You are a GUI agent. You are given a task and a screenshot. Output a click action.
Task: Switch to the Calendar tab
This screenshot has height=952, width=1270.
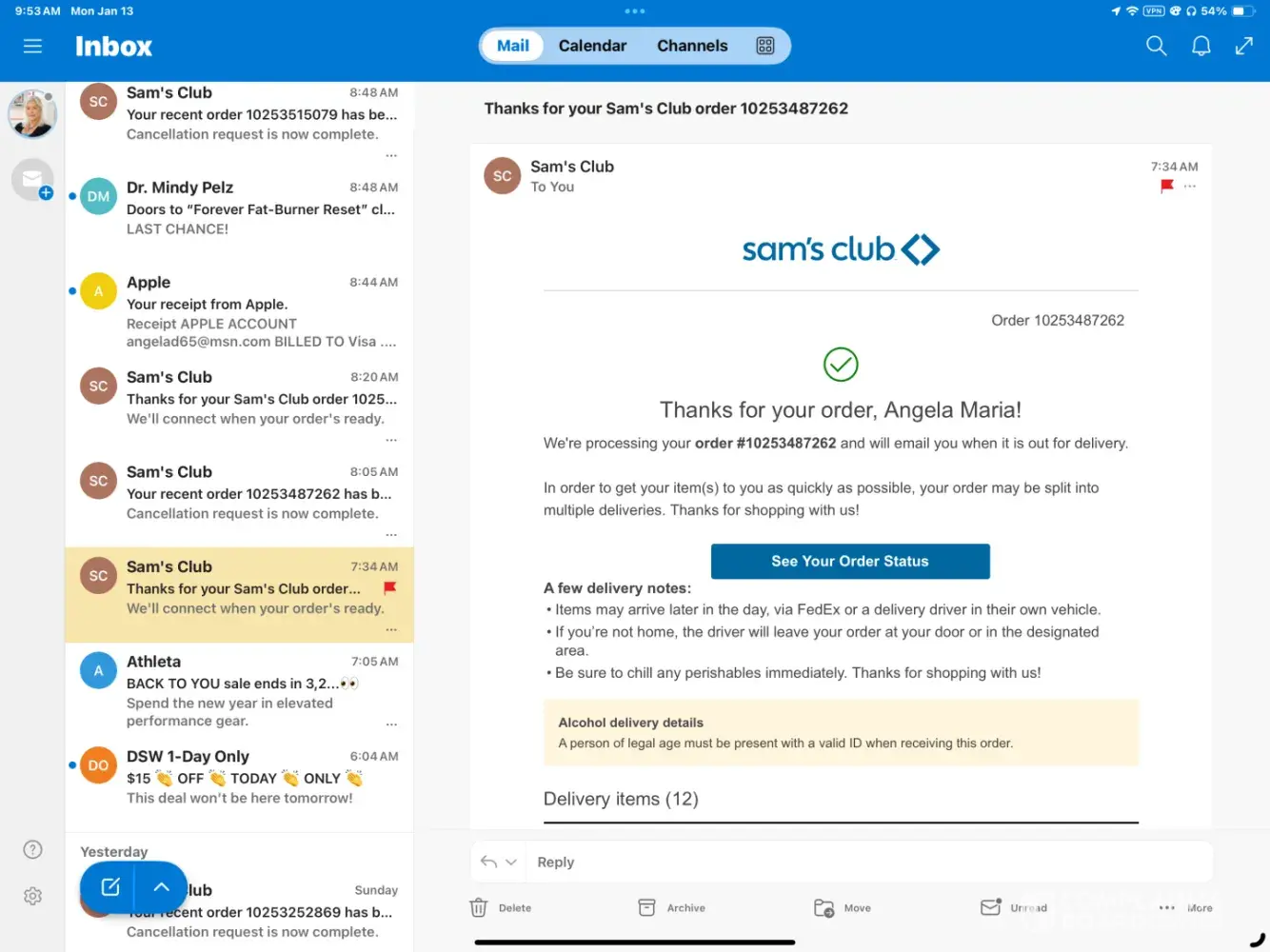592,46
